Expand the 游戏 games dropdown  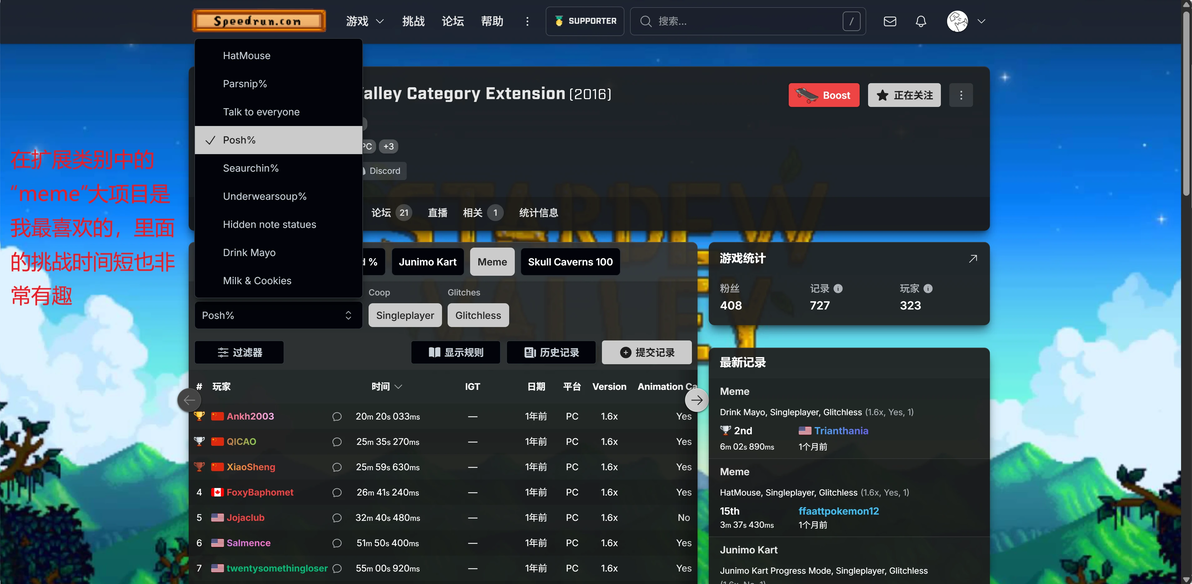click(365, 21)
